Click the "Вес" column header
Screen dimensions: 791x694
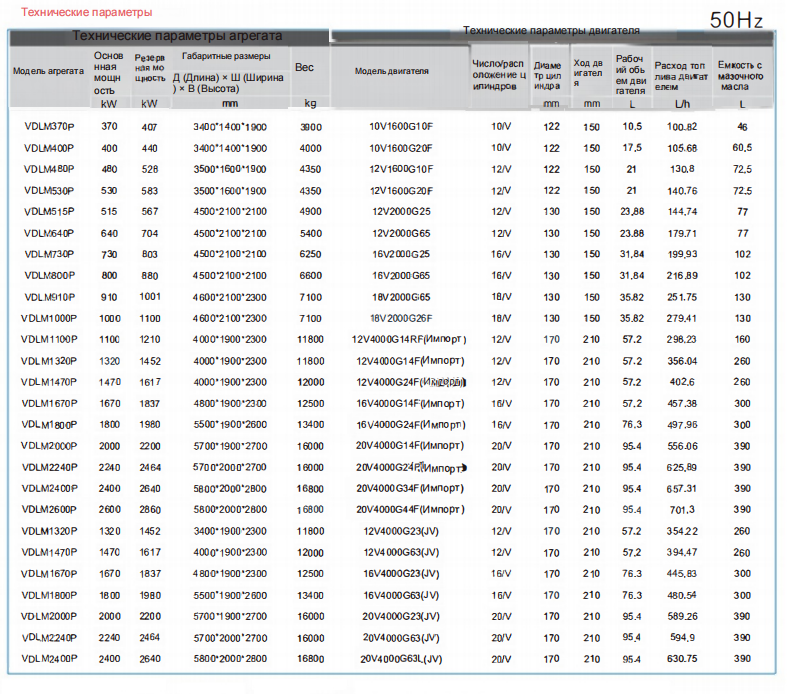tap(305, 67)
